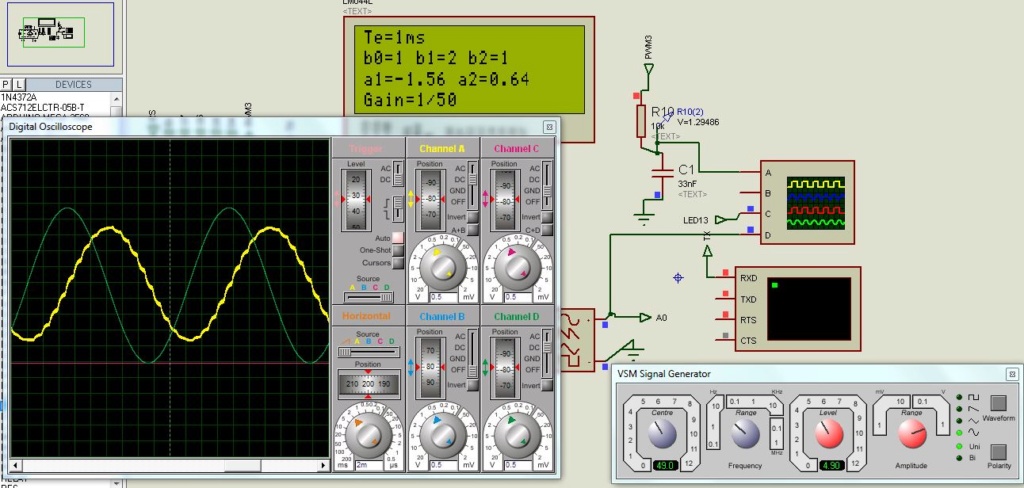Click the schematic overview thumbnail
The height and width of the screenshot is (488, 1024).
[x=61, y=34]
